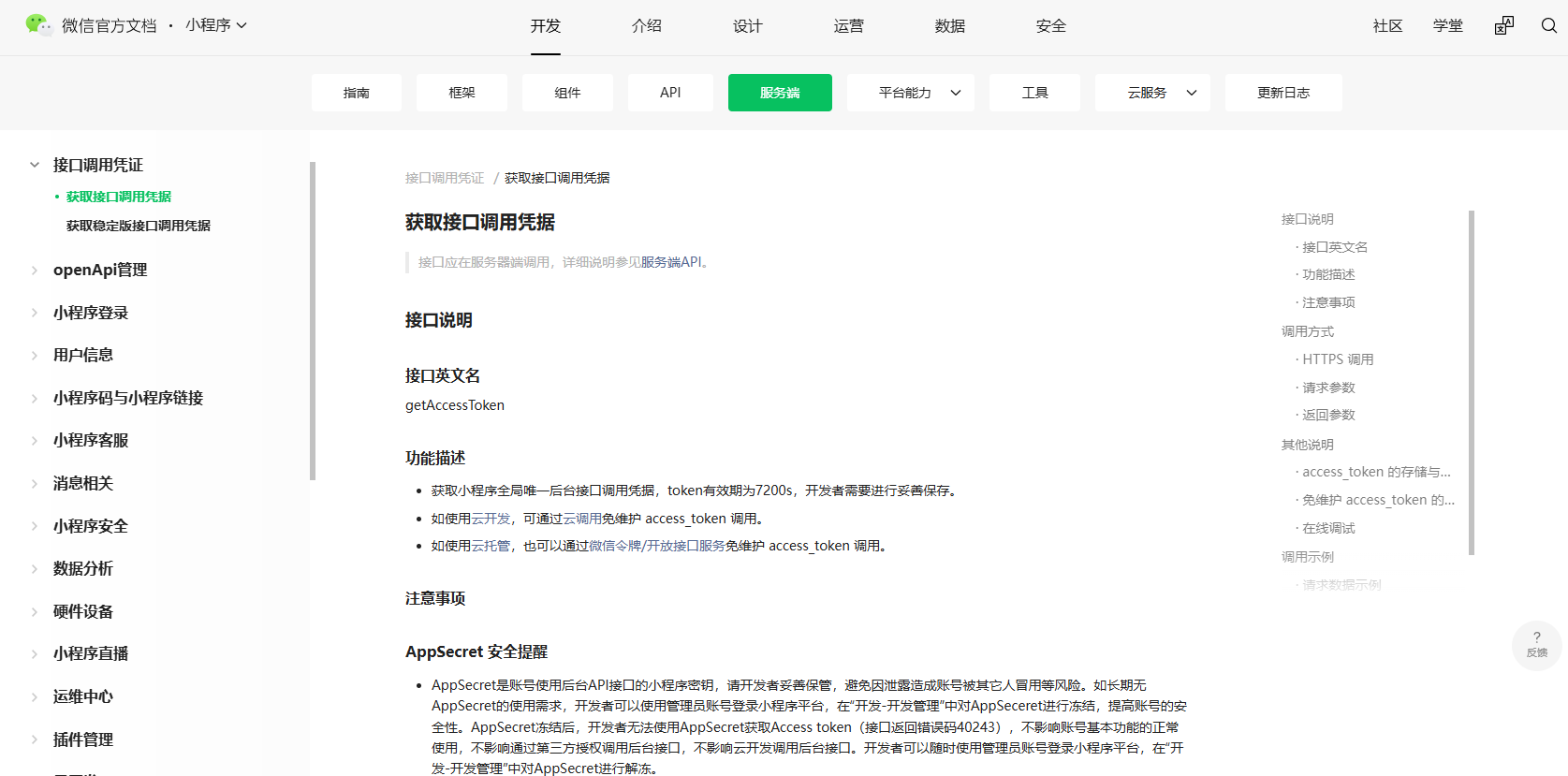Click the 反馈 feedback floating button
The height and width of the screenshot is (776, 1568).
(x=1536, y=645)
